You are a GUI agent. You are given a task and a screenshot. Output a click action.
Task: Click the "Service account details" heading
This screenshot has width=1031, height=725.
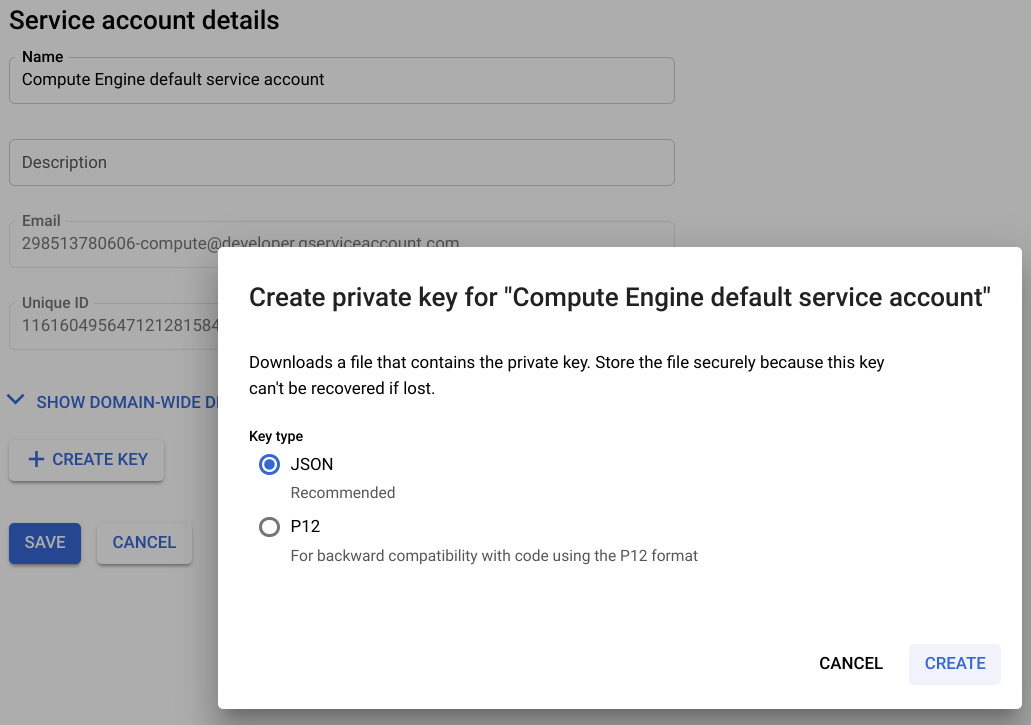click(144, 20)
